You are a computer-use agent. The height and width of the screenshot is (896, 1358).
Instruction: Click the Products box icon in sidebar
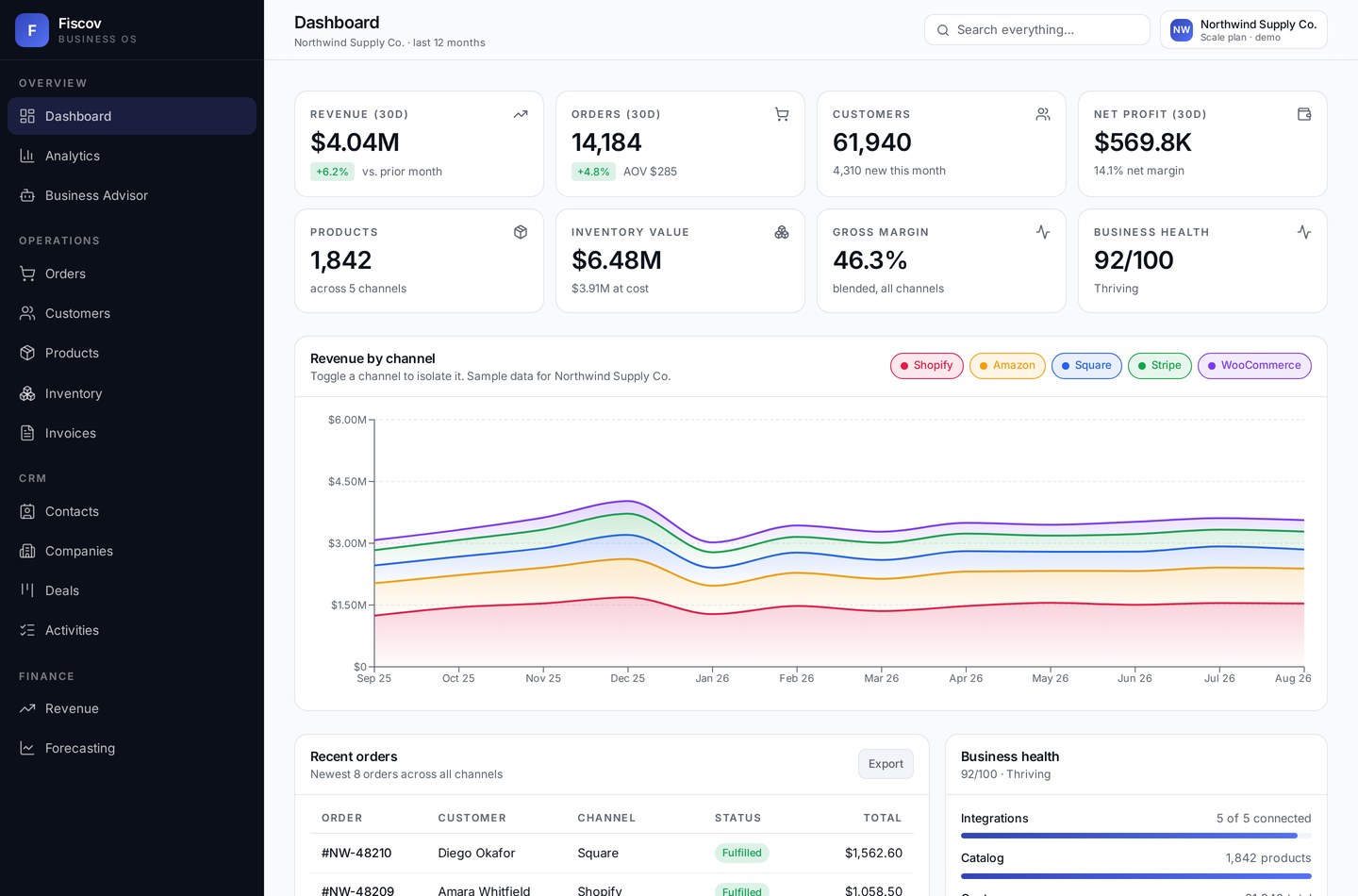click(27, 353)
